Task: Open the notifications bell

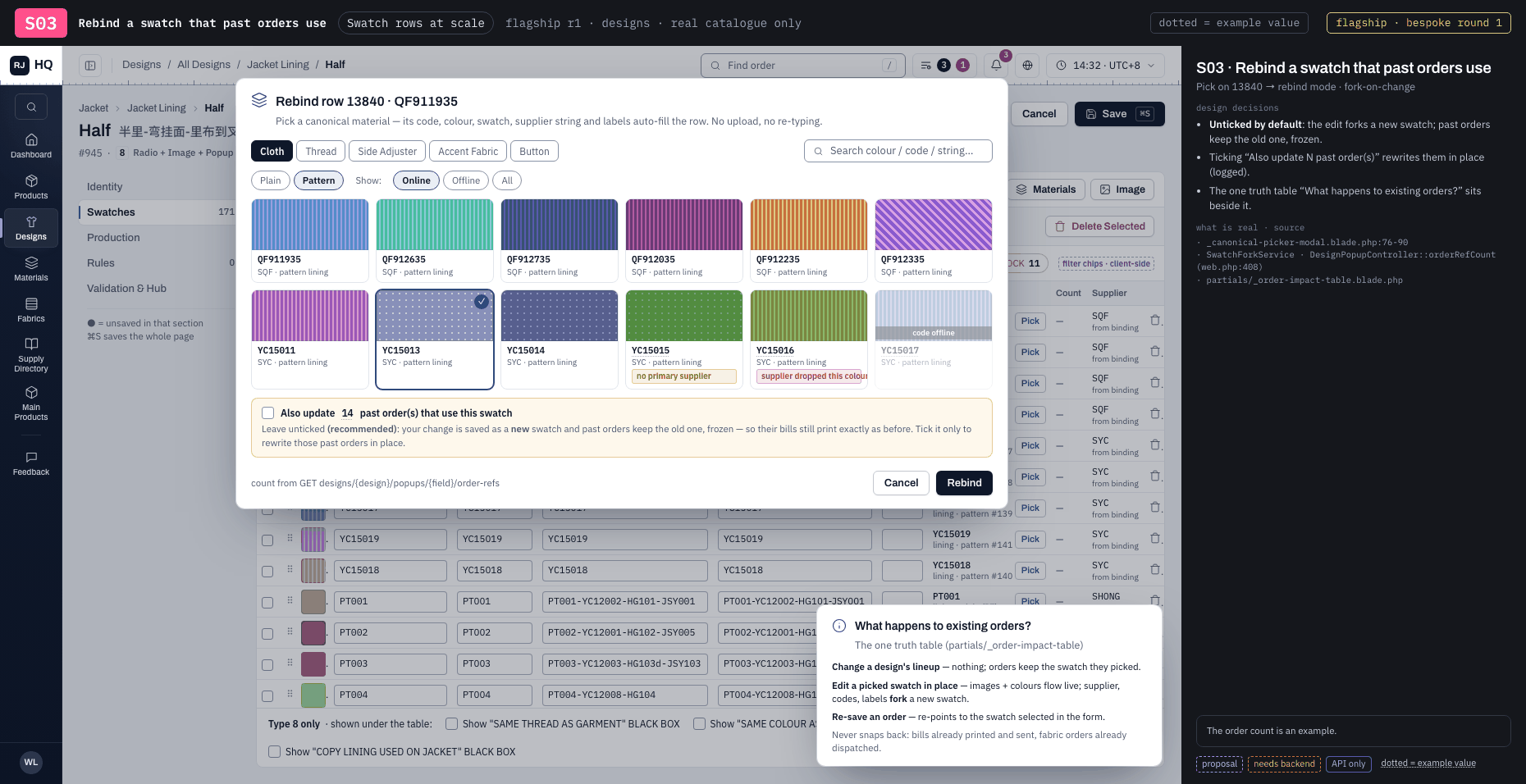Action: 996,66
